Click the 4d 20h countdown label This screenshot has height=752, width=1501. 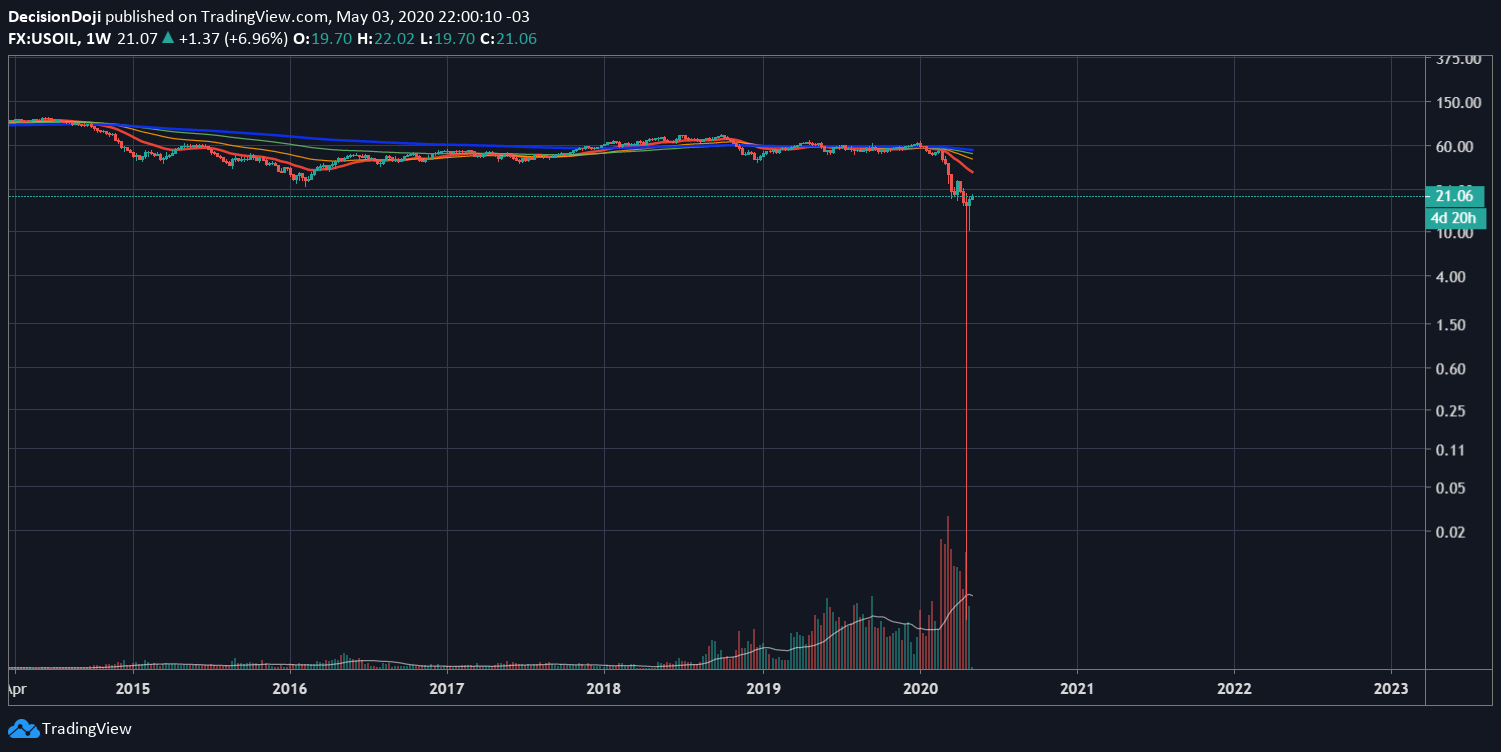coord(1454,217)
